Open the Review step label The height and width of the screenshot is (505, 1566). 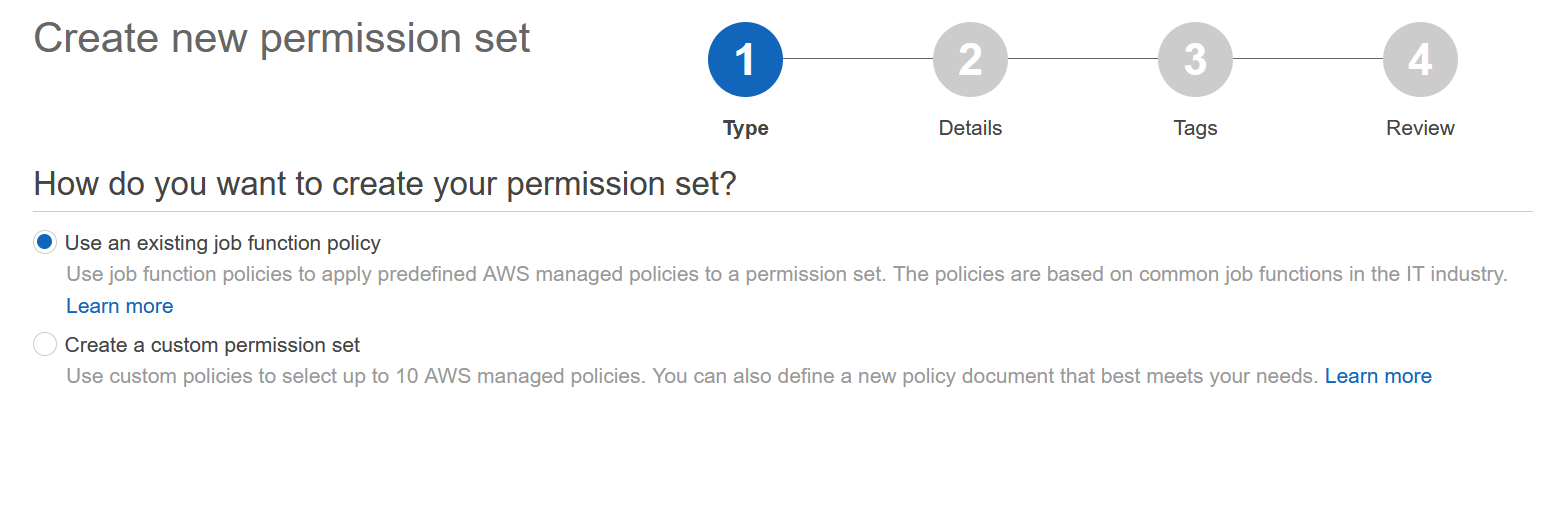(1420, 128)
